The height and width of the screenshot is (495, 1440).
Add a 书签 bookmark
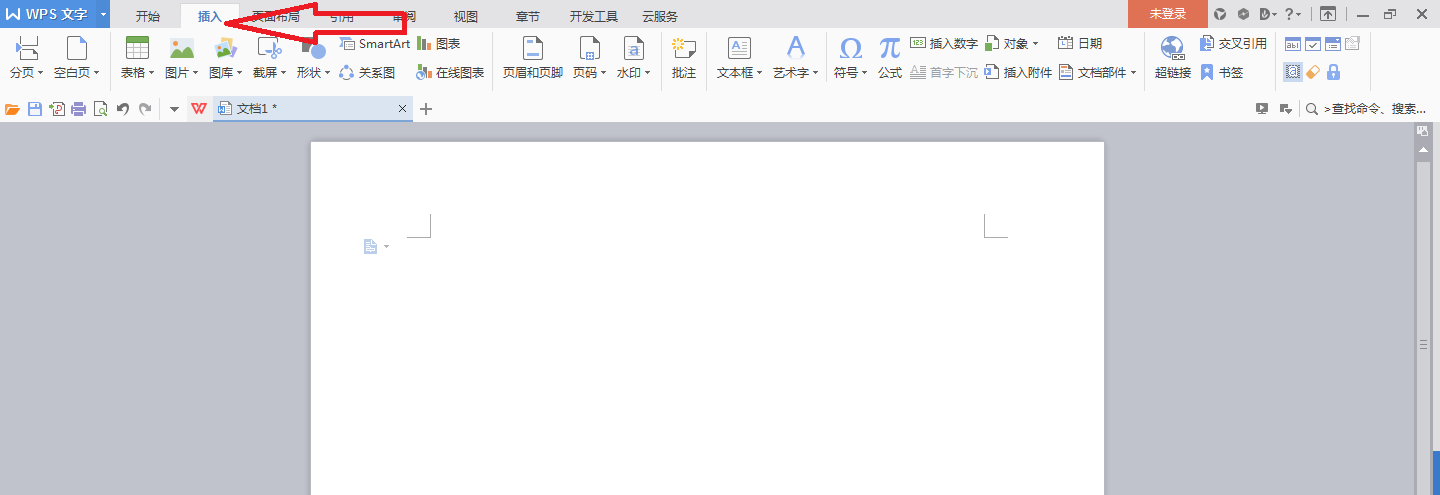1222,72
